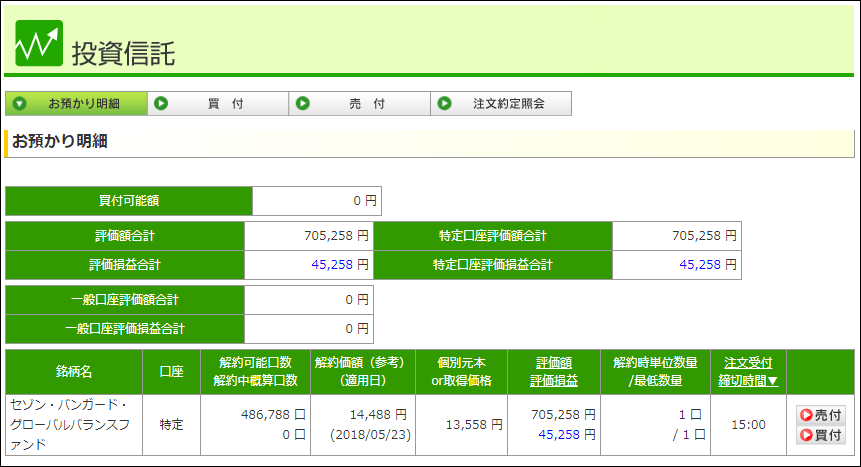Open the 売付 tab in the navigation bar
Viewport: 861px width, 467px height.
[x=360, y=104]
